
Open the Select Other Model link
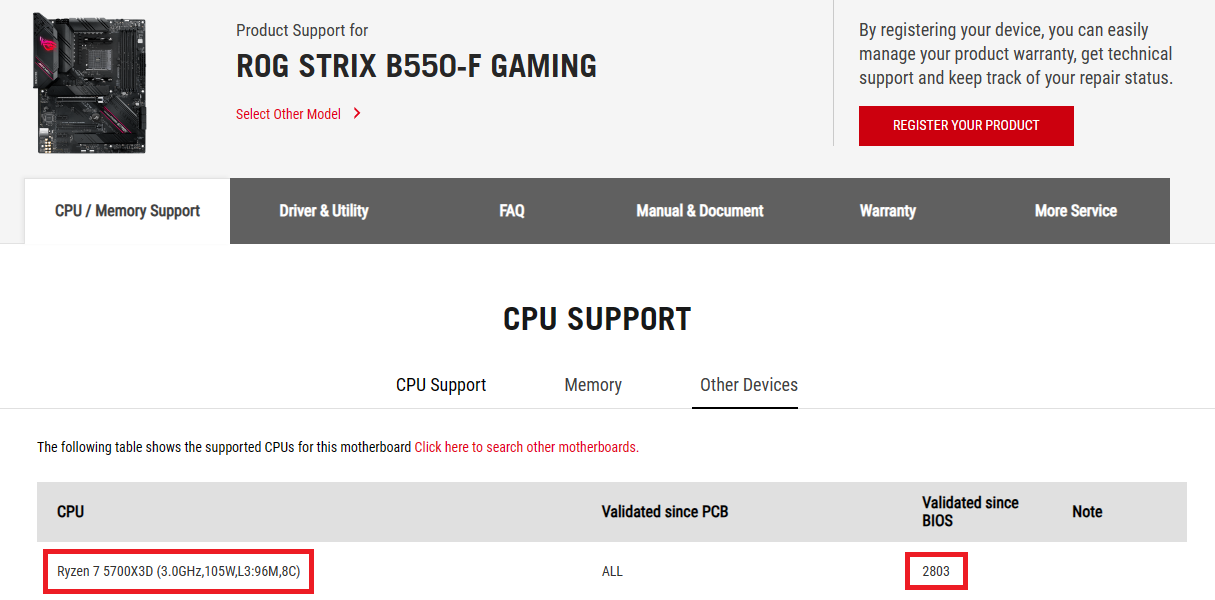click(x=288, y=114)
